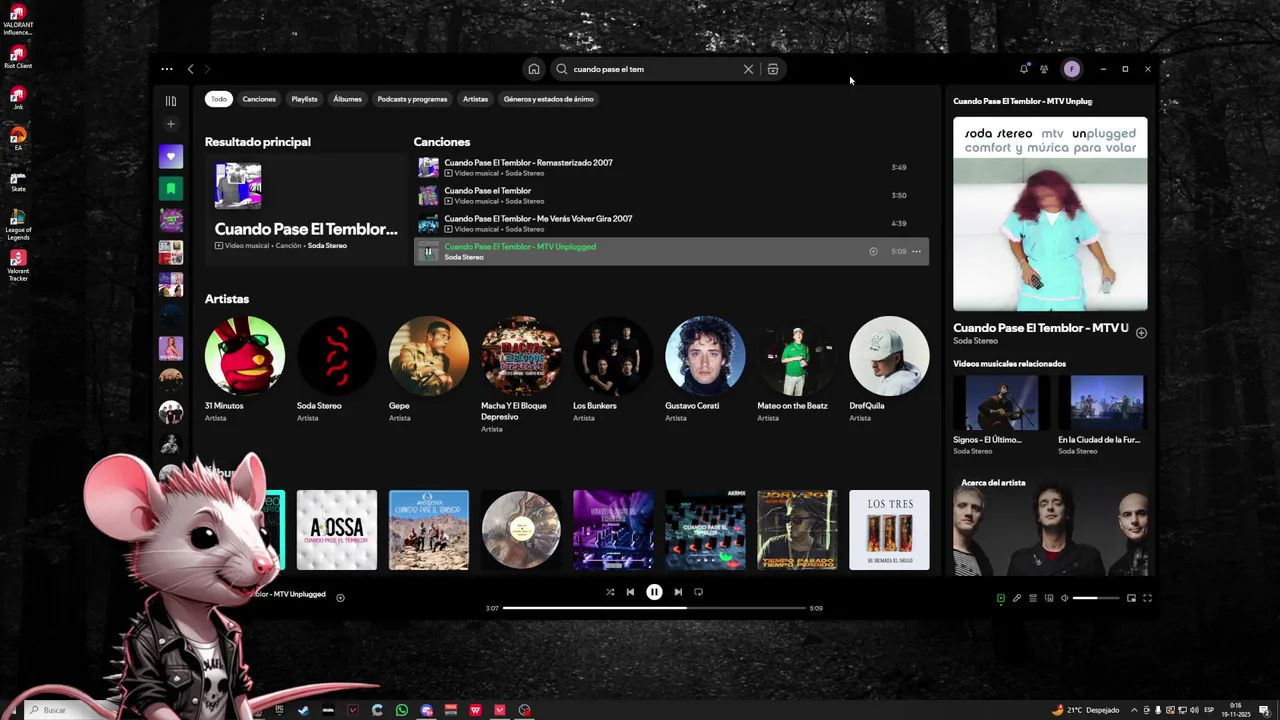
Task: Select the Todo filter chip
Action: click(x=219, y=99)
